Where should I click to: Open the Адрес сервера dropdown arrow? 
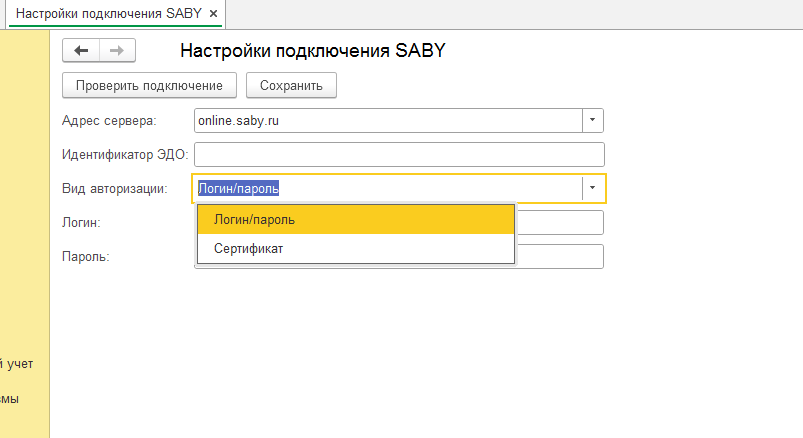coord(593,120)
